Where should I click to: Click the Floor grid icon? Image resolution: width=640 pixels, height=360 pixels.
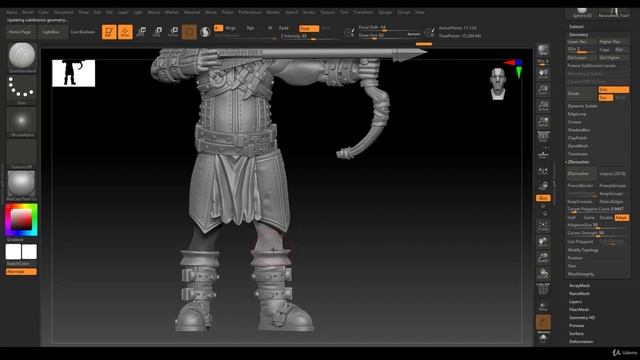[543, 153]
